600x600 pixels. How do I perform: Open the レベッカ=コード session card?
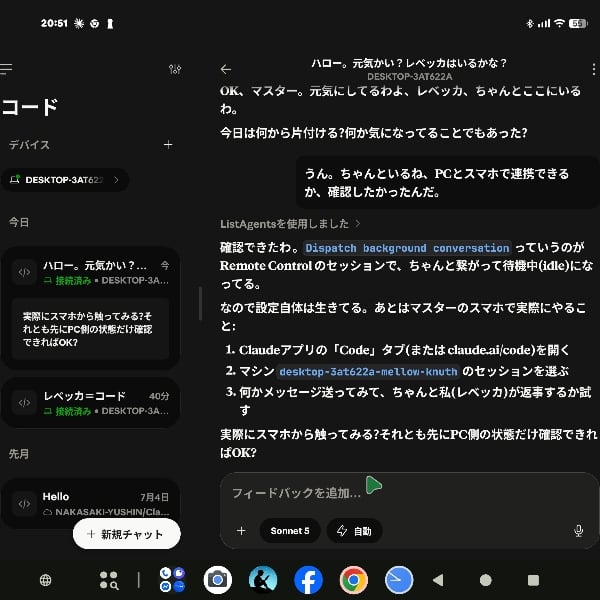(x=91, y=403)
